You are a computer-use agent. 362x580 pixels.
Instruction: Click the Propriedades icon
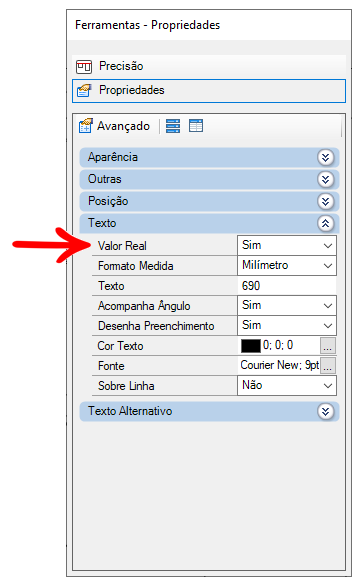[84, 91]
